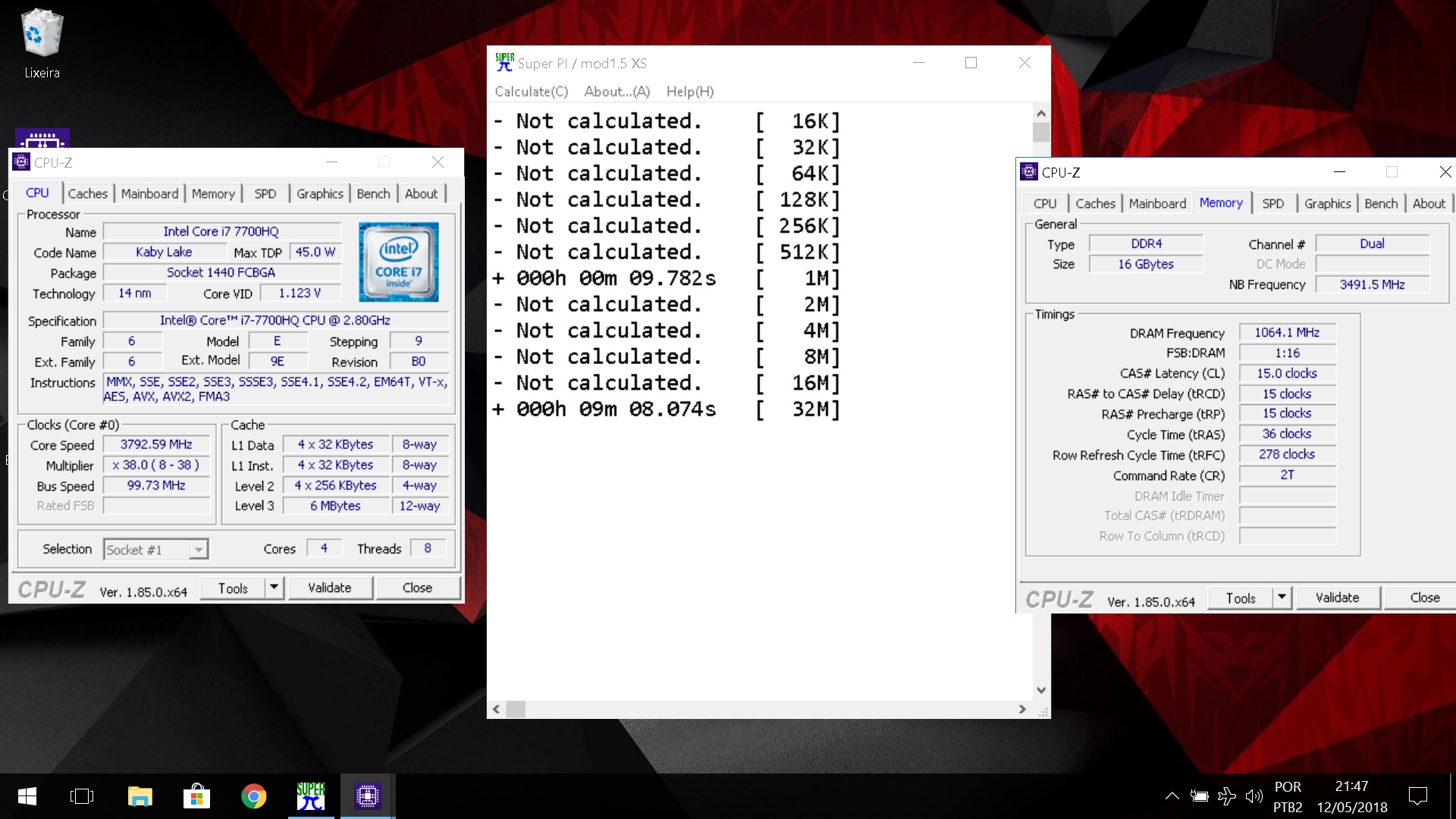Click the DRAM Frequency 1064.1 MHz value
The height and width of the screenshot is (819, 1456).
[1287, 332]
